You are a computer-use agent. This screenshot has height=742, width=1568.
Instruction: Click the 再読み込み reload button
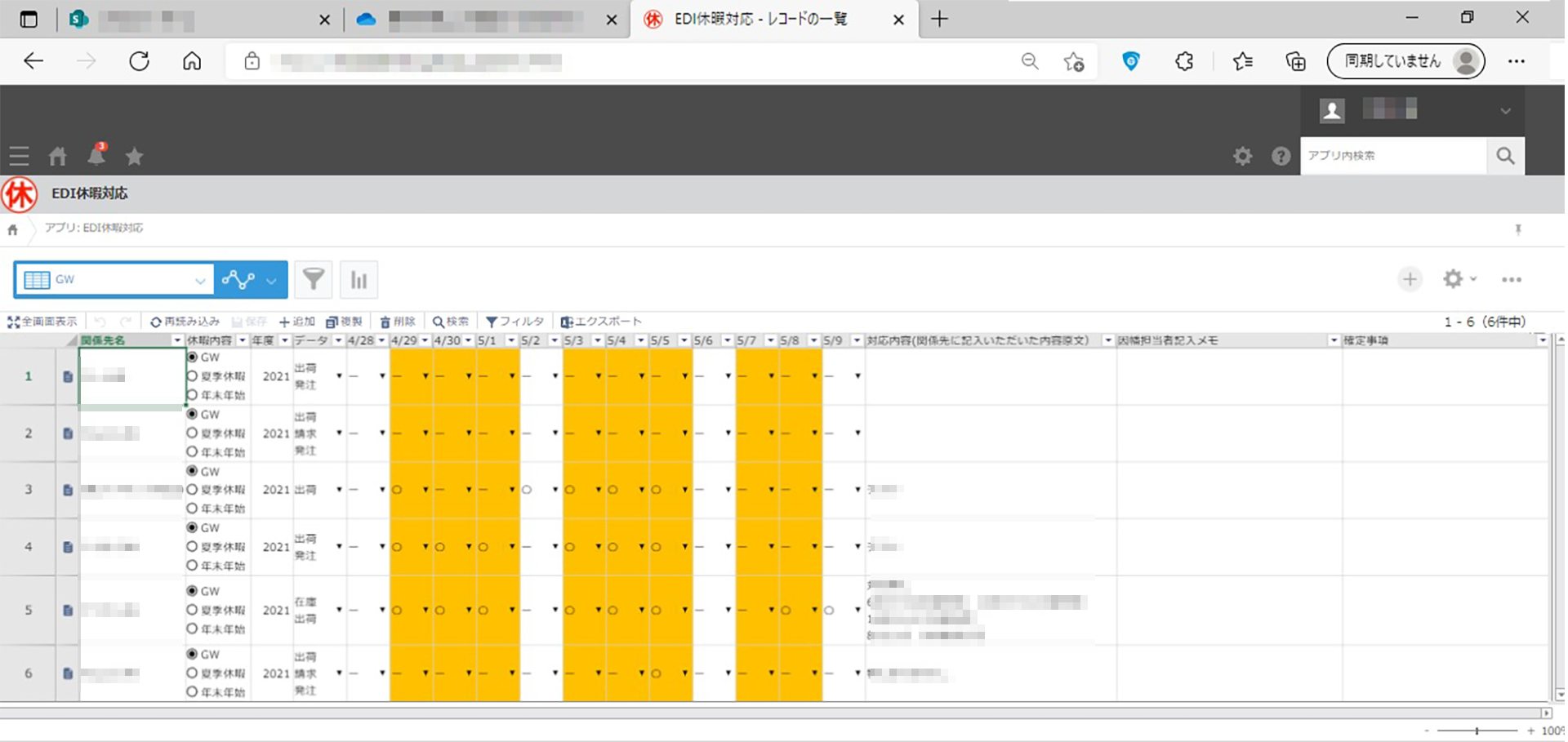185,322
